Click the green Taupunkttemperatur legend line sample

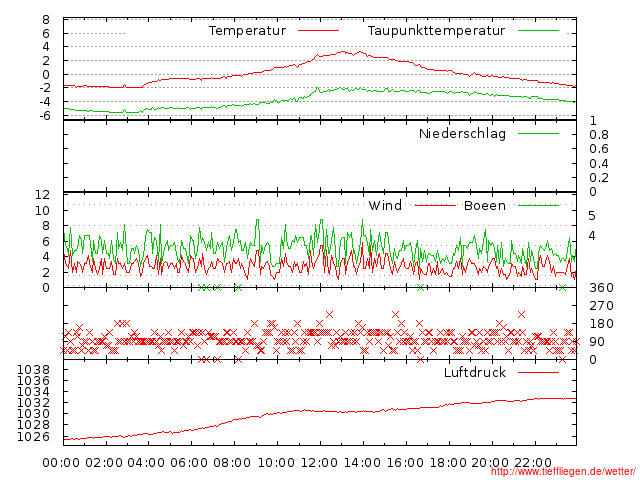(538, 31)
